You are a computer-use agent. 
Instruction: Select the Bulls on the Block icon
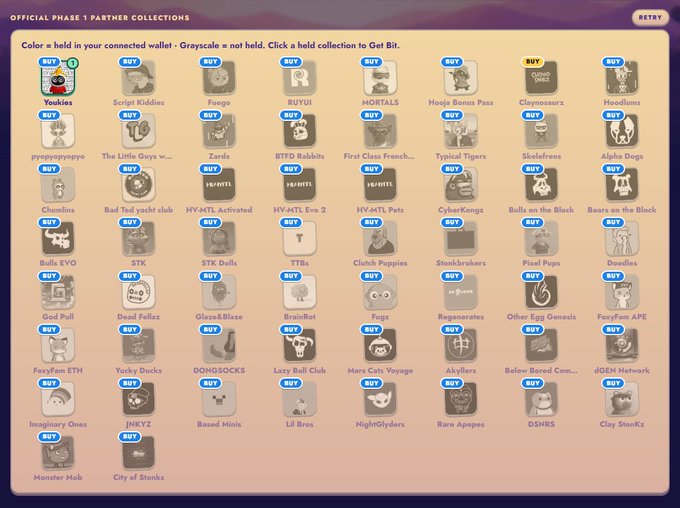(x=542, y=186)
